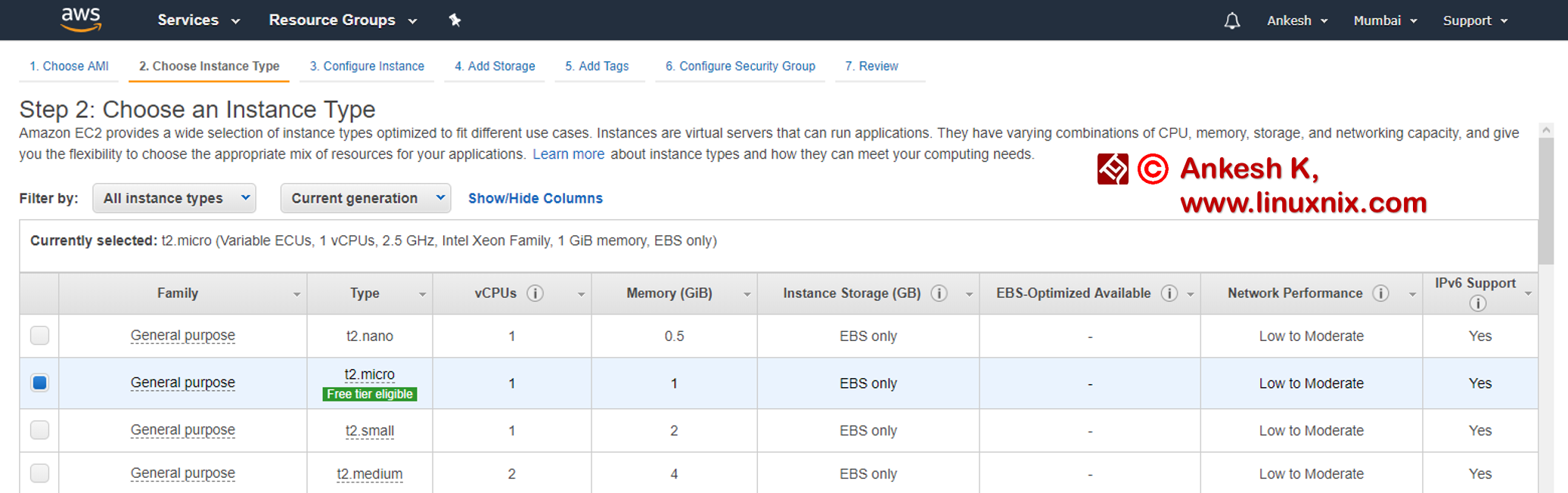
Task: Click the Show/Hide Columns link
Action: [535, 198]
